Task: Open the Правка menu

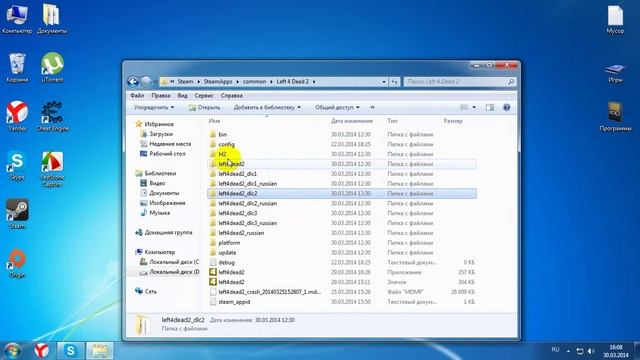Action: click(x=161, y=96)
